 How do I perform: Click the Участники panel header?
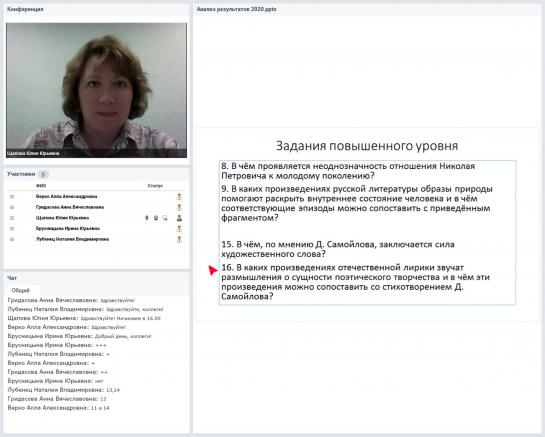[21, 174]
